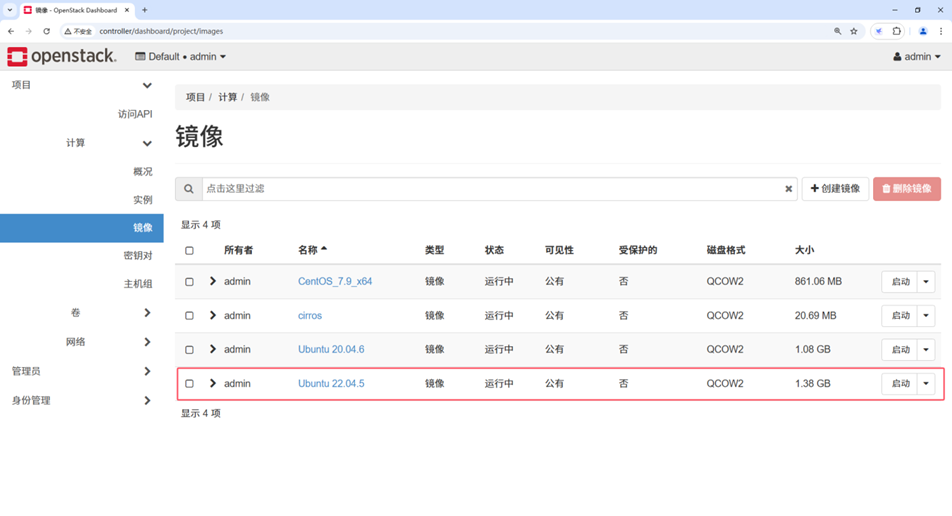
Task: Click the 1.38 GB size cell
Action: click(812, 384)
